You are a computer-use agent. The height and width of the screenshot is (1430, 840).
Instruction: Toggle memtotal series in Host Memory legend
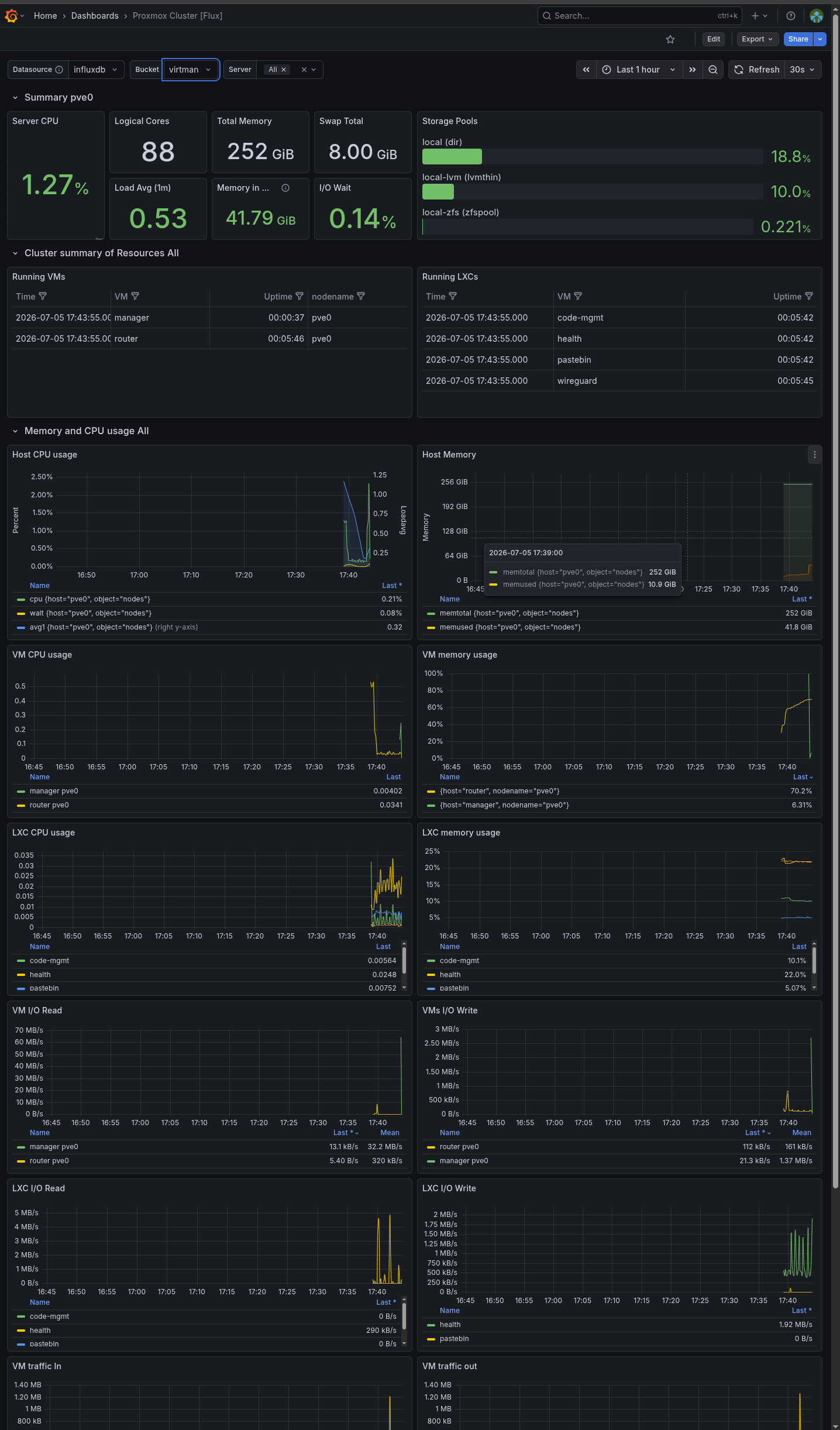(x=509, y=613)
